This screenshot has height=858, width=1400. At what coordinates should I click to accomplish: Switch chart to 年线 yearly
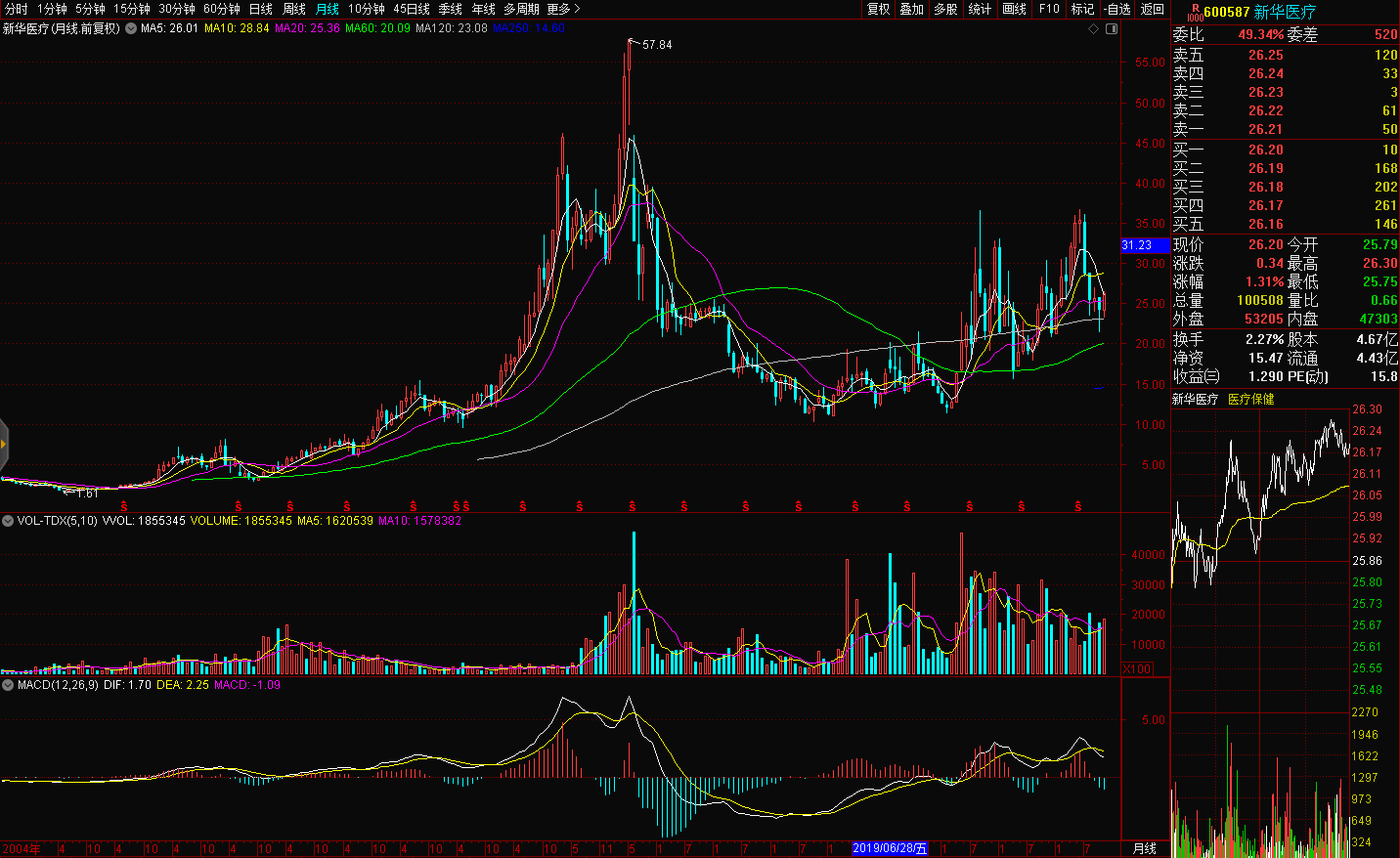coord(484,9)
